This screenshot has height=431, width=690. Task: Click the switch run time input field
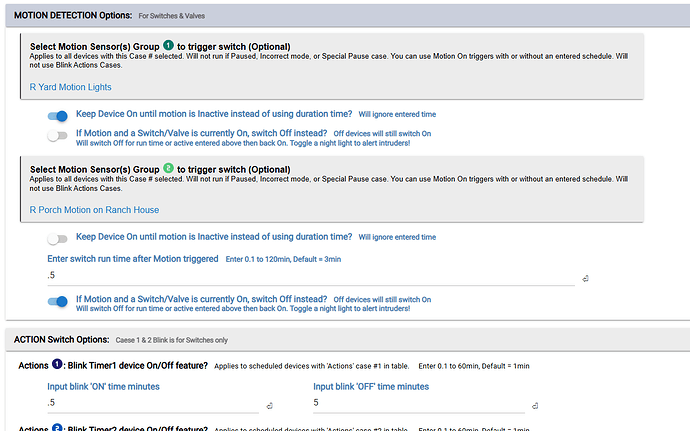[x=310, y=275]
